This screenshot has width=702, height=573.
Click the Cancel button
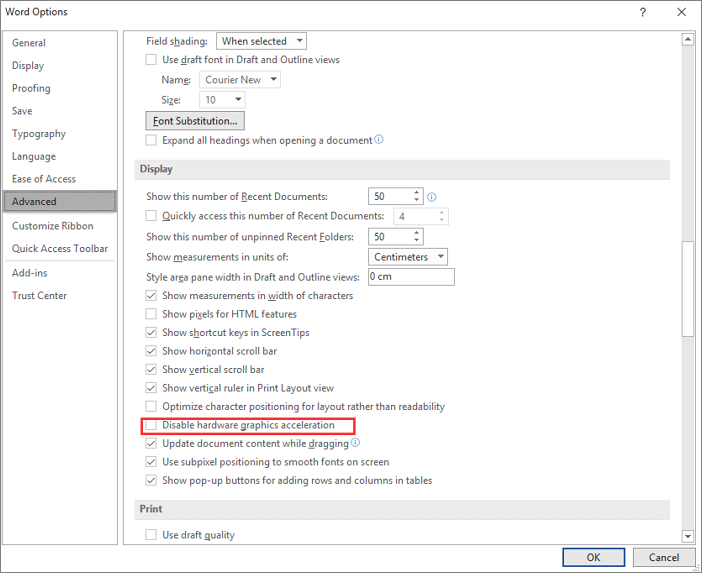(664, 557)
